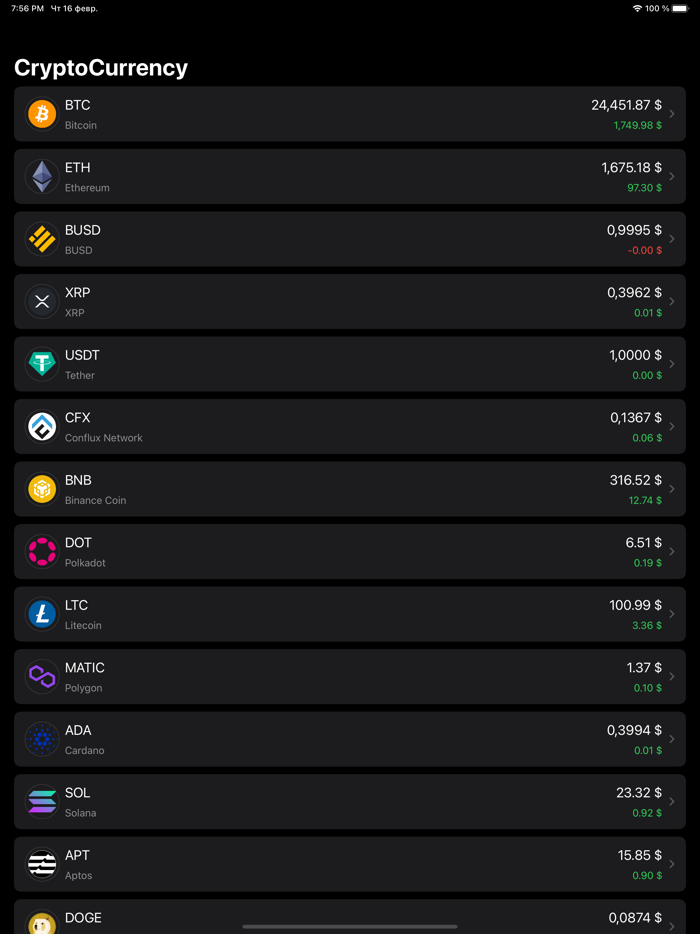This screenshot has height=934, width=700.
Task: Open details via the ETH chevron arrow
Action: (672, 176)
